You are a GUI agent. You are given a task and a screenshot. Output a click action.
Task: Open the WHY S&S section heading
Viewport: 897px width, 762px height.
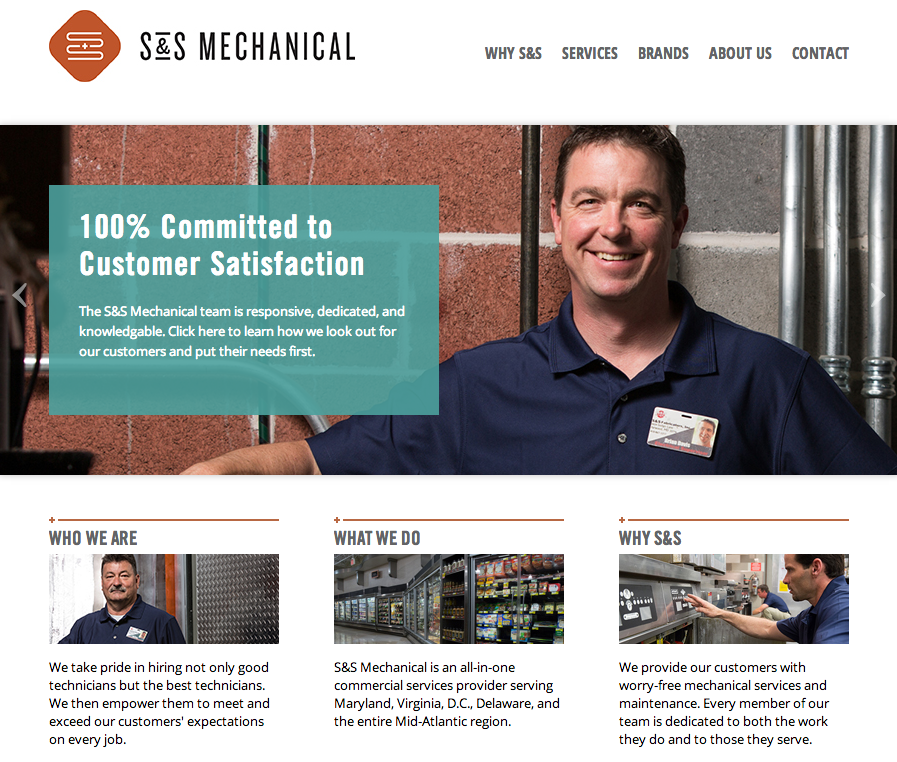[650, 538]
